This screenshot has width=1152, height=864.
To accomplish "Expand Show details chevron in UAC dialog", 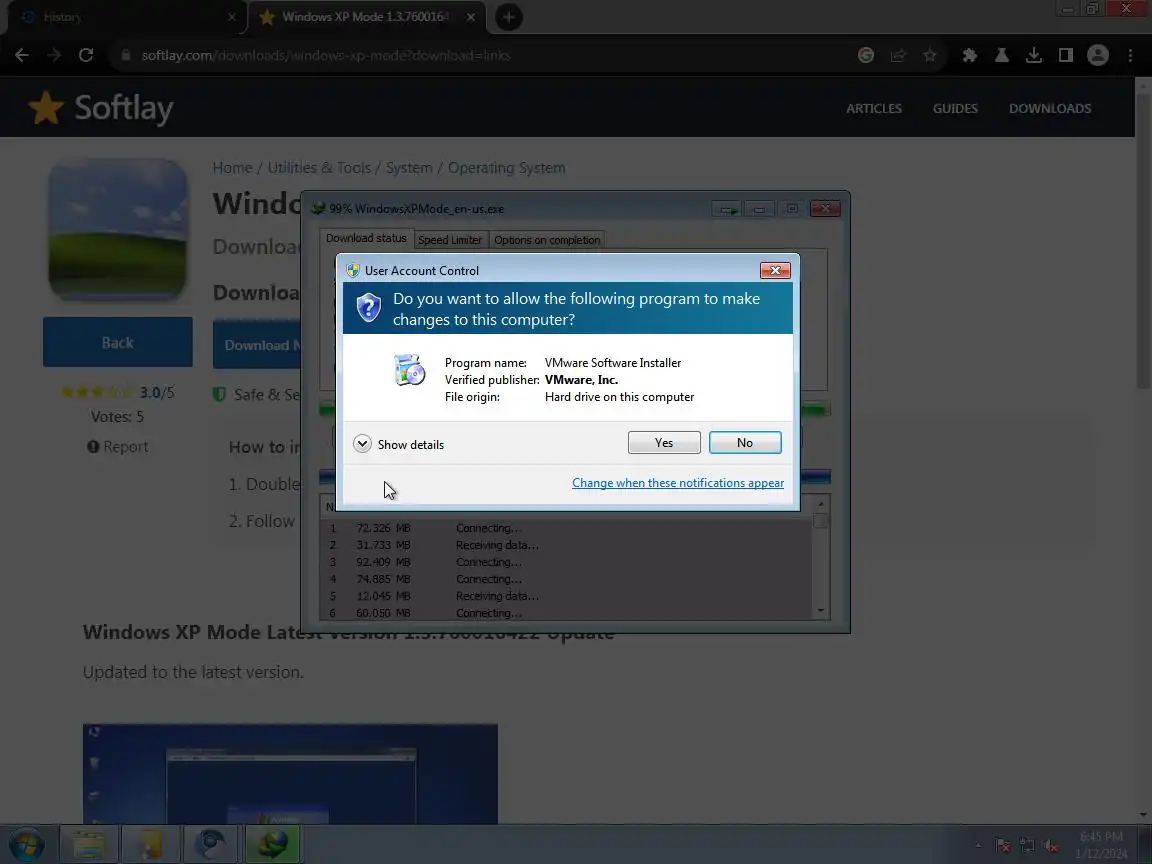I will 362,444.
